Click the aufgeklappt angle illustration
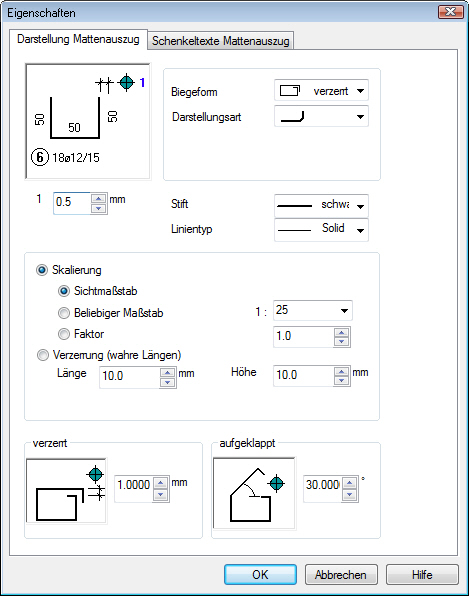The height and width of the screenshot is (596, 469). pos(254,493)
